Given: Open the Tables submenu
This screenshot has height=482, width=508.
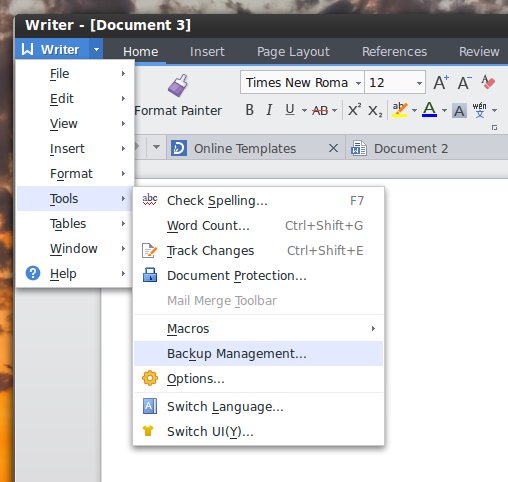Looking at the screenshot, I should (75, 224).
